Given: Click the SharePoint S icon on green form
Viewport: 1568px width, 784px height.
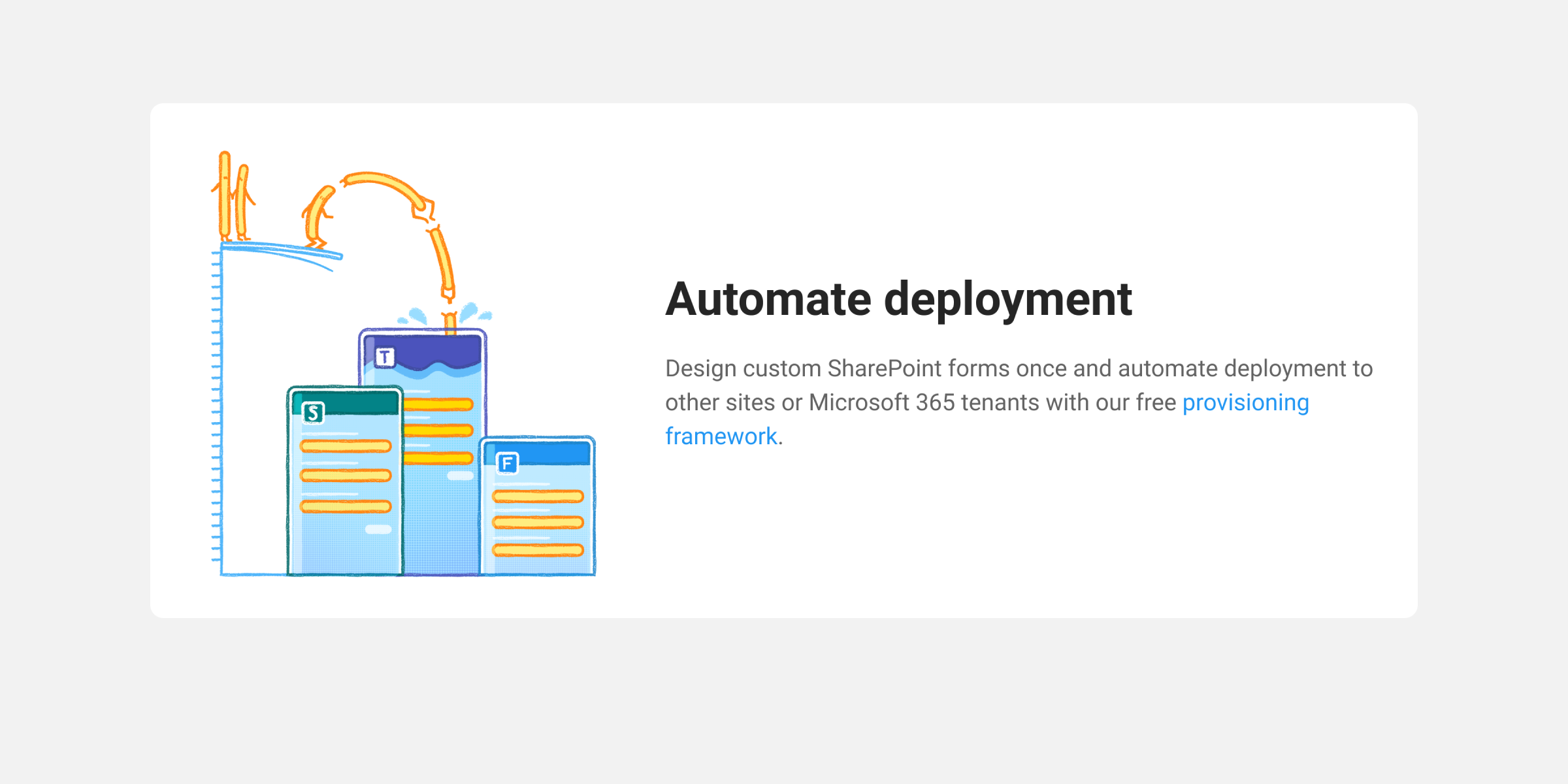Looking at the screenshot, I should 313,412.
